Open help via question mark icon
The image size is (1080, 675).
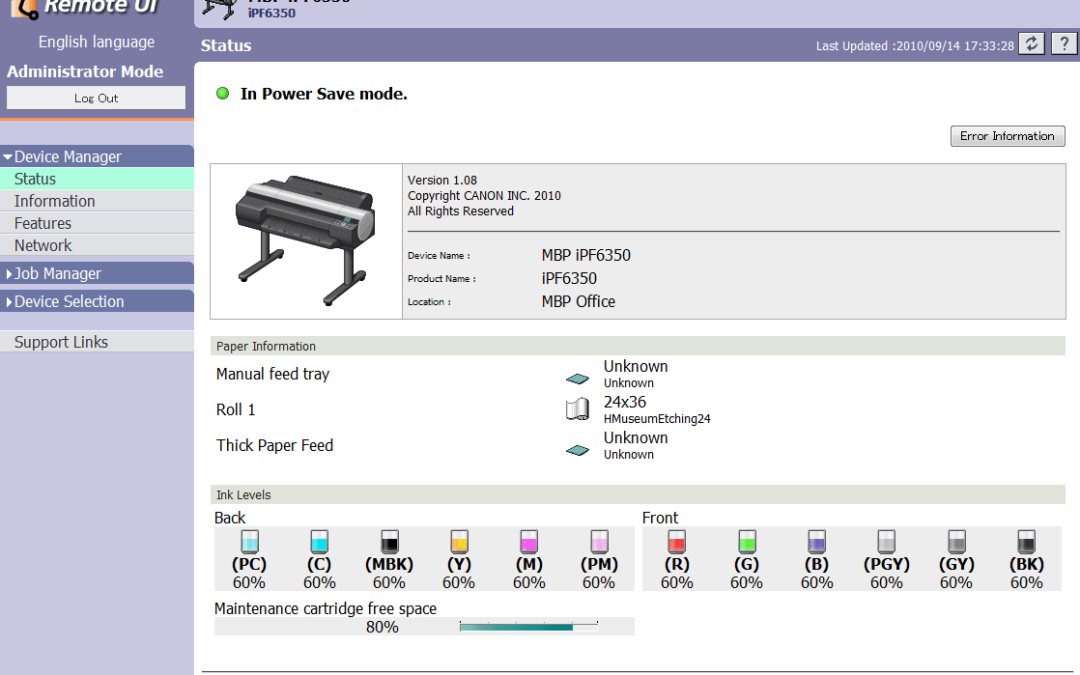tap(1062, 45)
